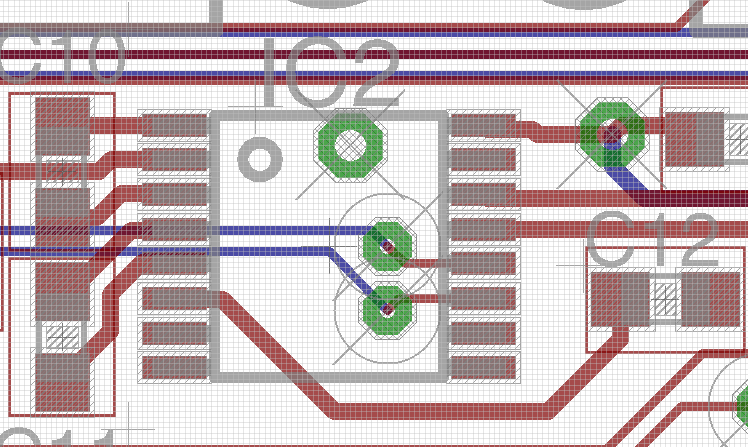This screenshot has height=447, width=748.
Task: Click the topmost pad of the C10 footprint
Action: tap(62, 126)
